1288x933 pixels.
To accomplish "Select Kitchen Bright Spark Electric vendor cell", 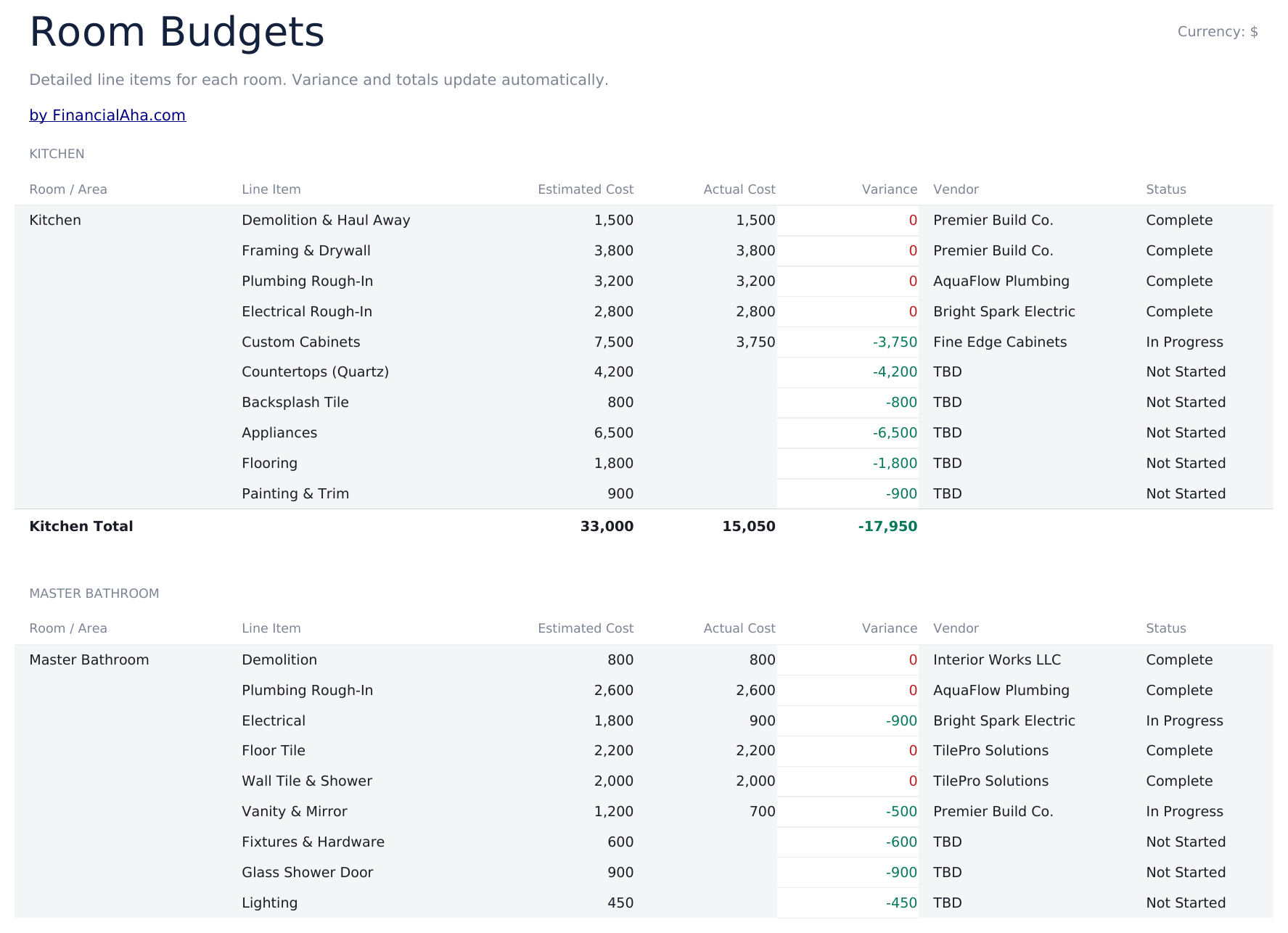I will tap(1004, 312).
